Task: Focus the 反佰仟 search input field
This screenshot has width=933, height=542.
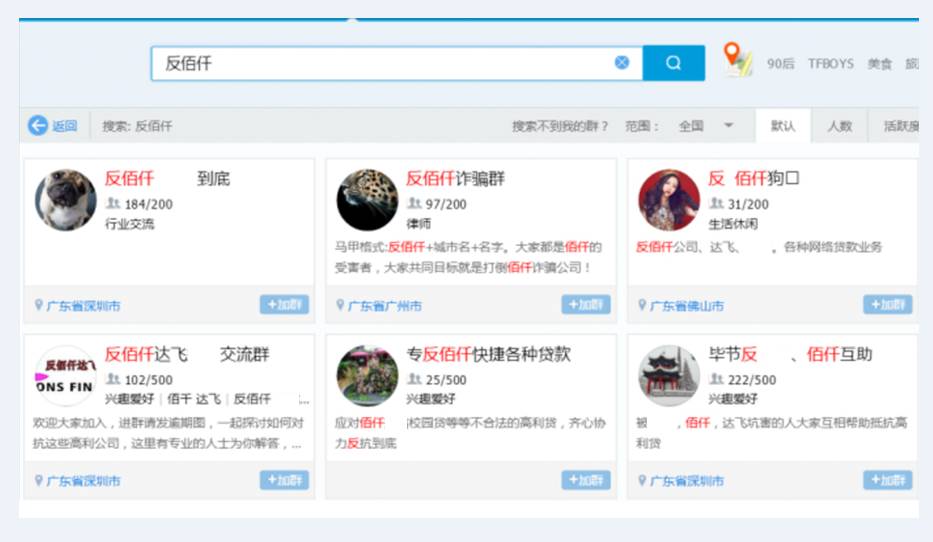Action: tap(381, 63)
